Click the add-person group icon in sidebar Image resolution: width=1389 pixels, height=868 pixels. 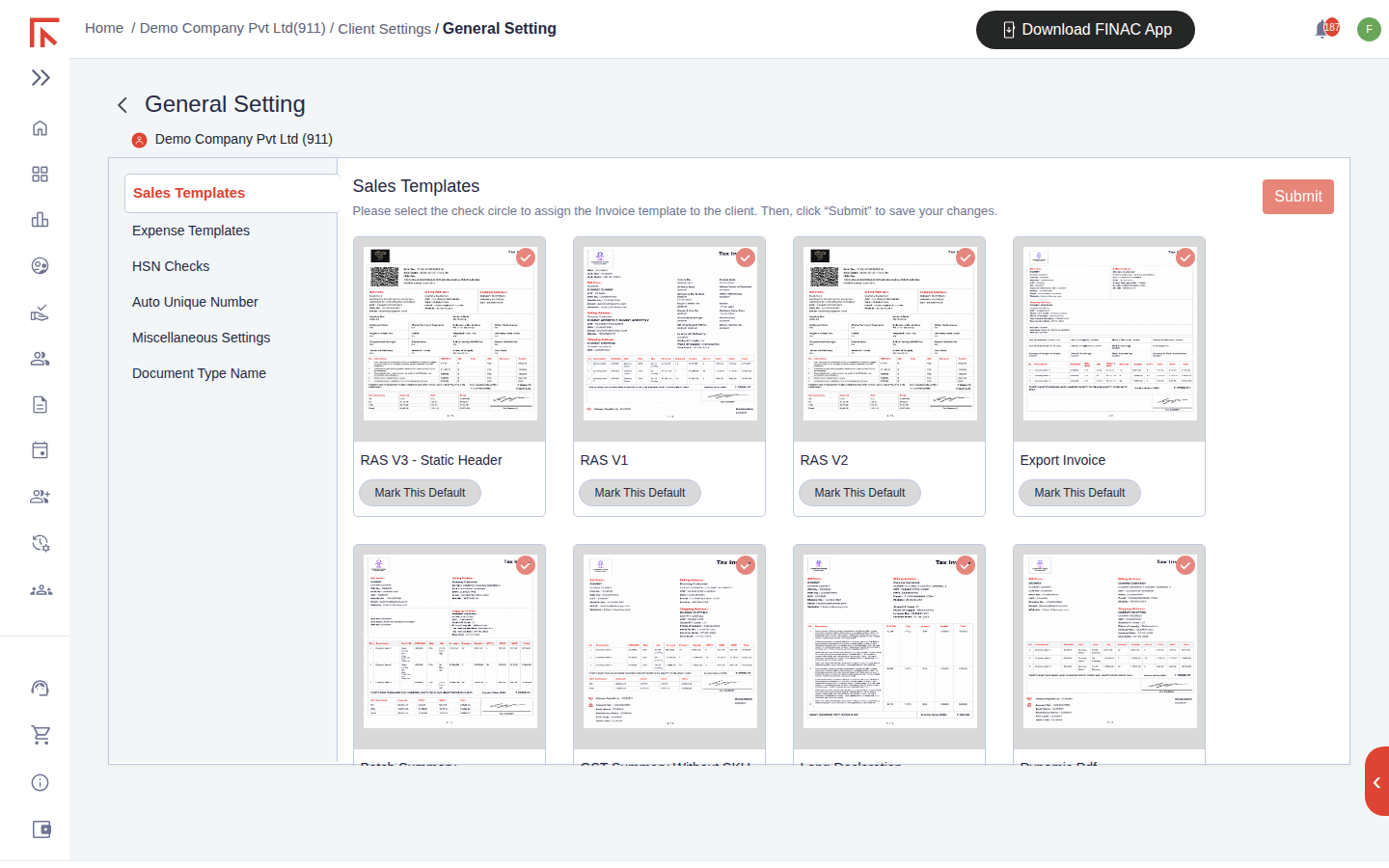point(40,497)
